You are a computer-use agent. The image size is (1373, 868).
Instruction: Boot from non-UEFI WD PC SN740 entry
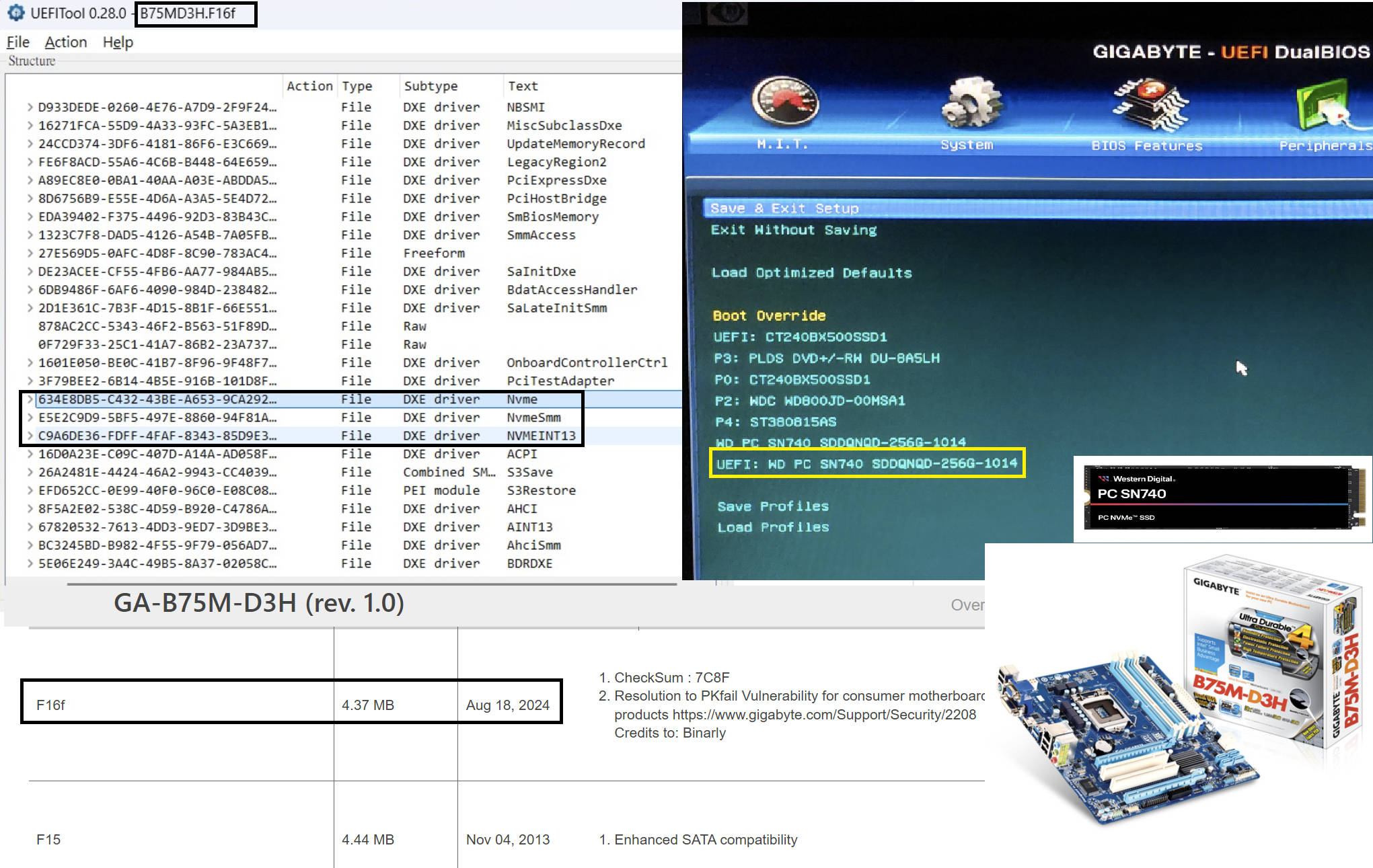click(840, 442)
